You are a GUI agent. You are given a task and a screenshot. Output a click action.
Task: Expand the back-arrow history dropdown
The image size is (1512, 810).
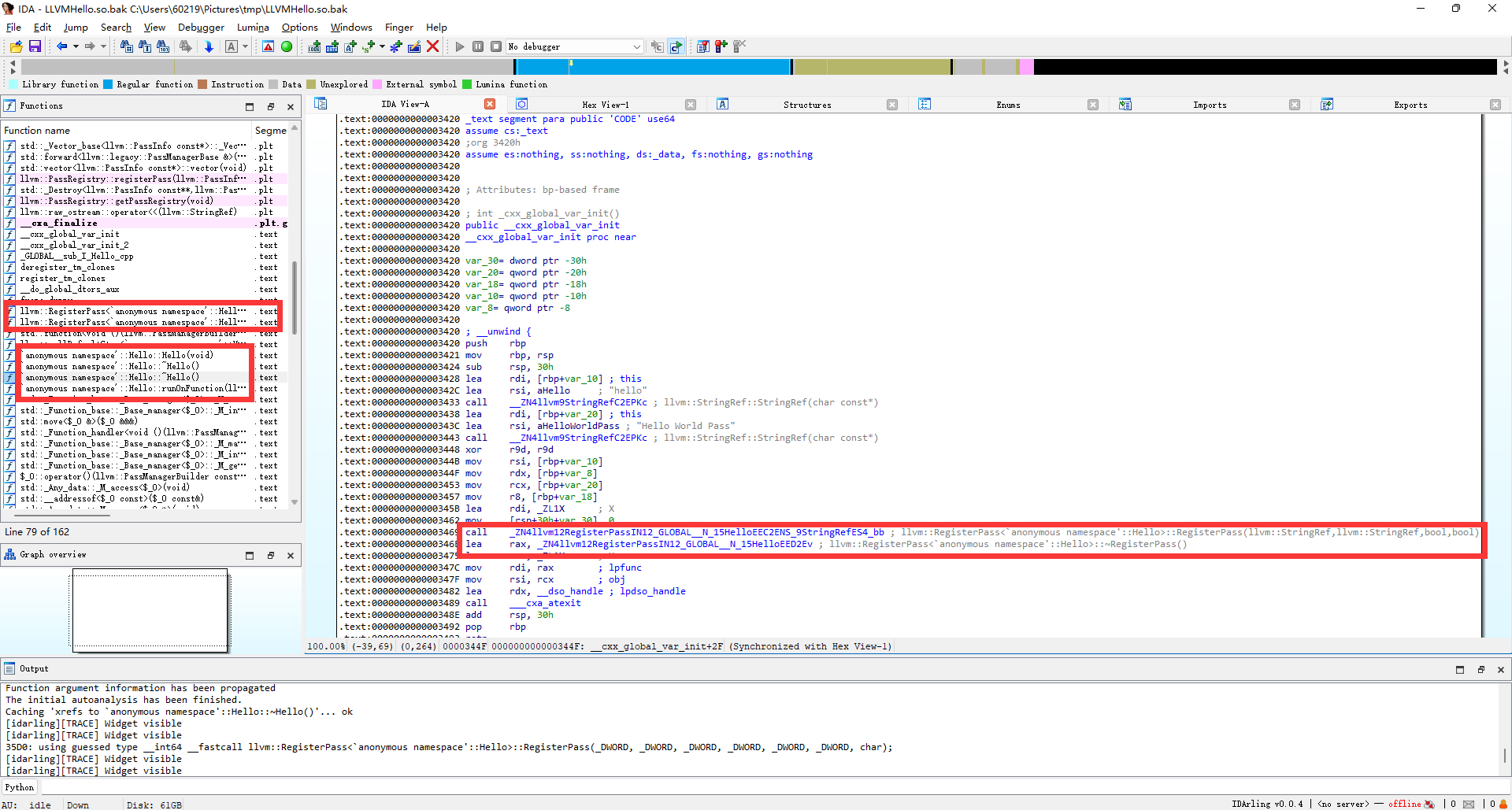76,46
